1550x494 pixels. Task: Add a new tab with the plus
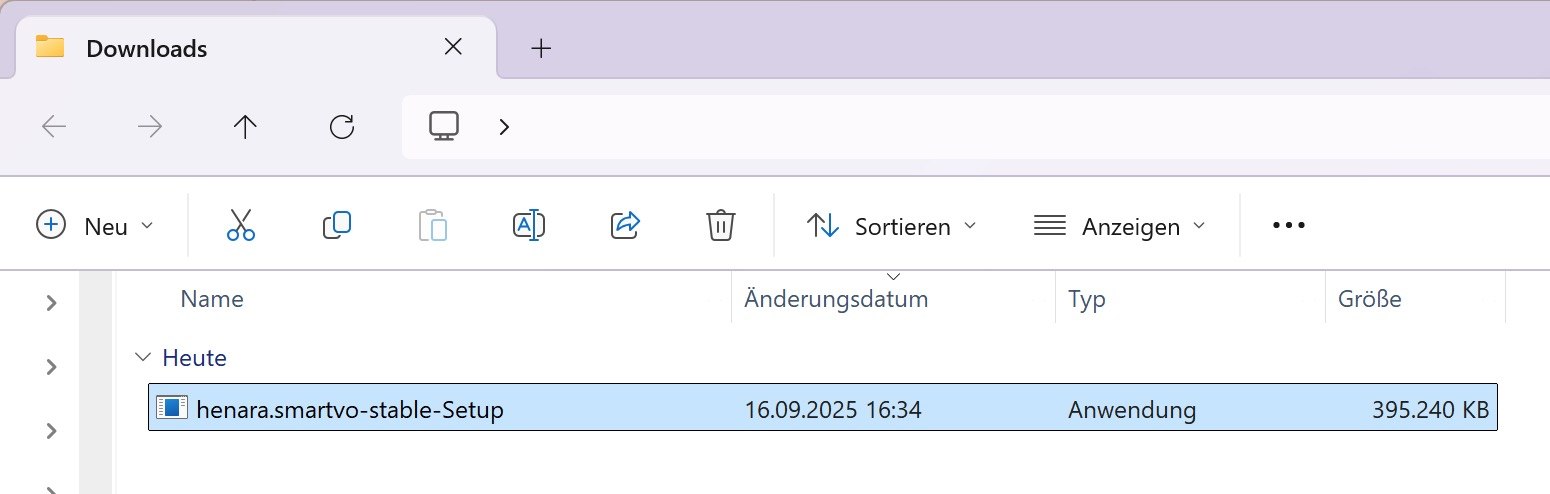541,48
